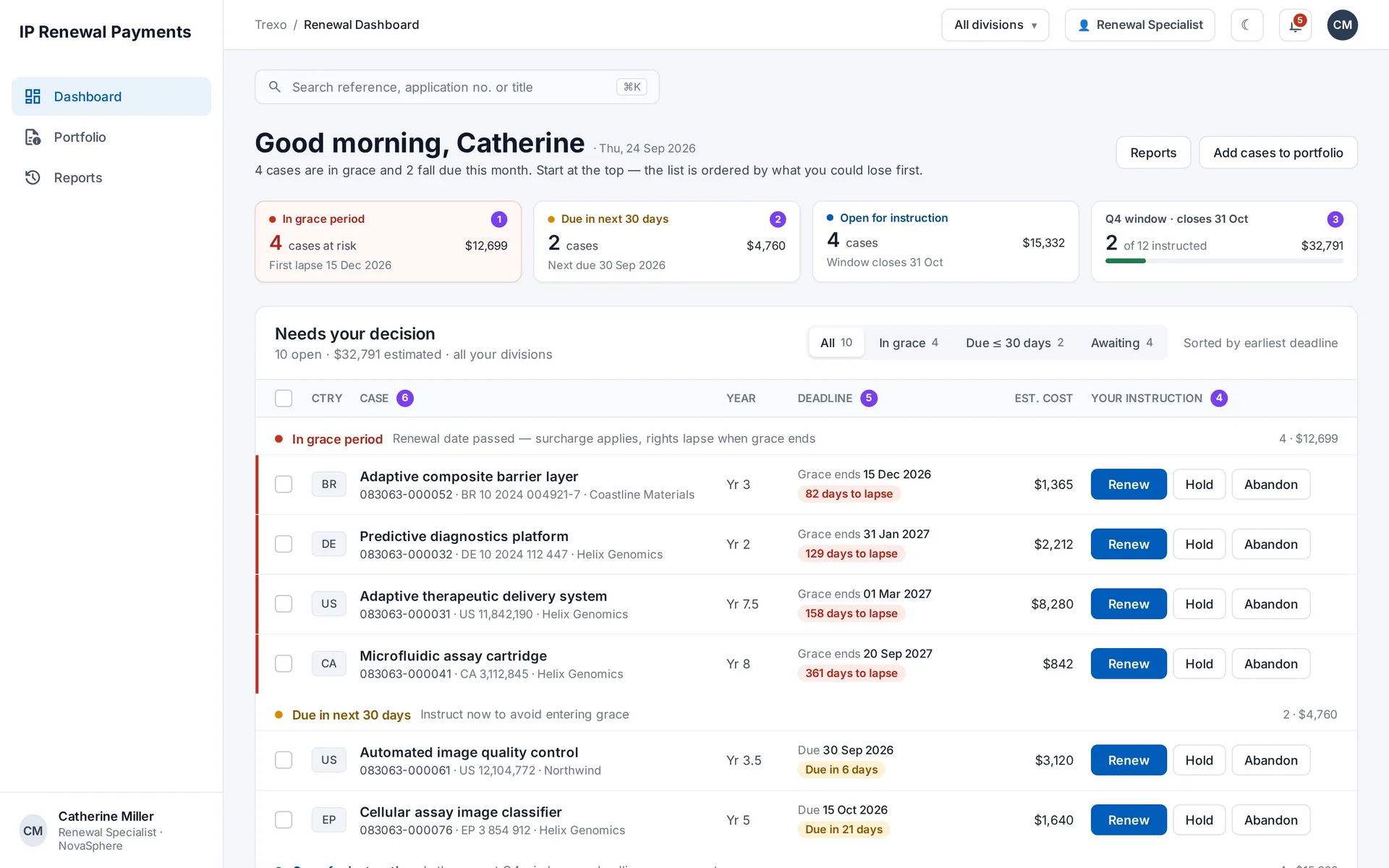This screenshot has width=1389, height=868.
Task: Click the DE country badge
Action: pyautogui.click(x=328, y=544)
